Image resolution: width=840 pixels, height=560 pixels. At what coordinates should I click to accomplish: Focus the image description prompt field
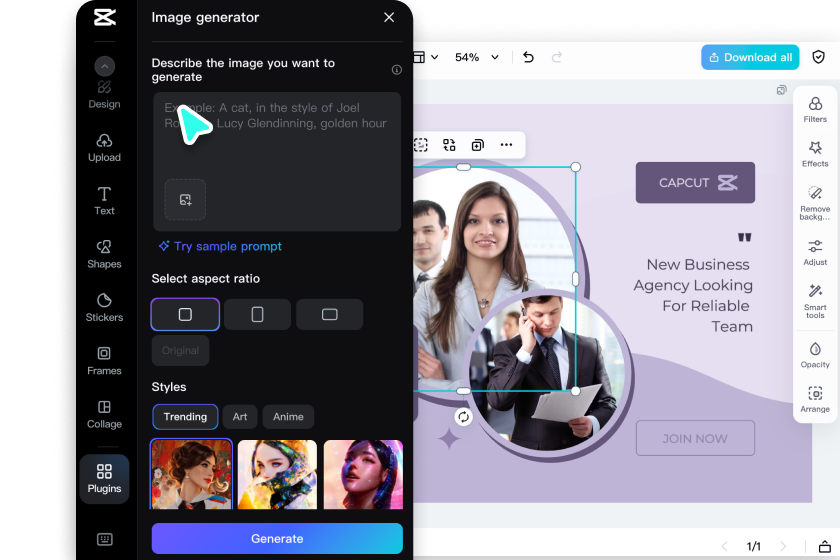click(x=277, y=161)
